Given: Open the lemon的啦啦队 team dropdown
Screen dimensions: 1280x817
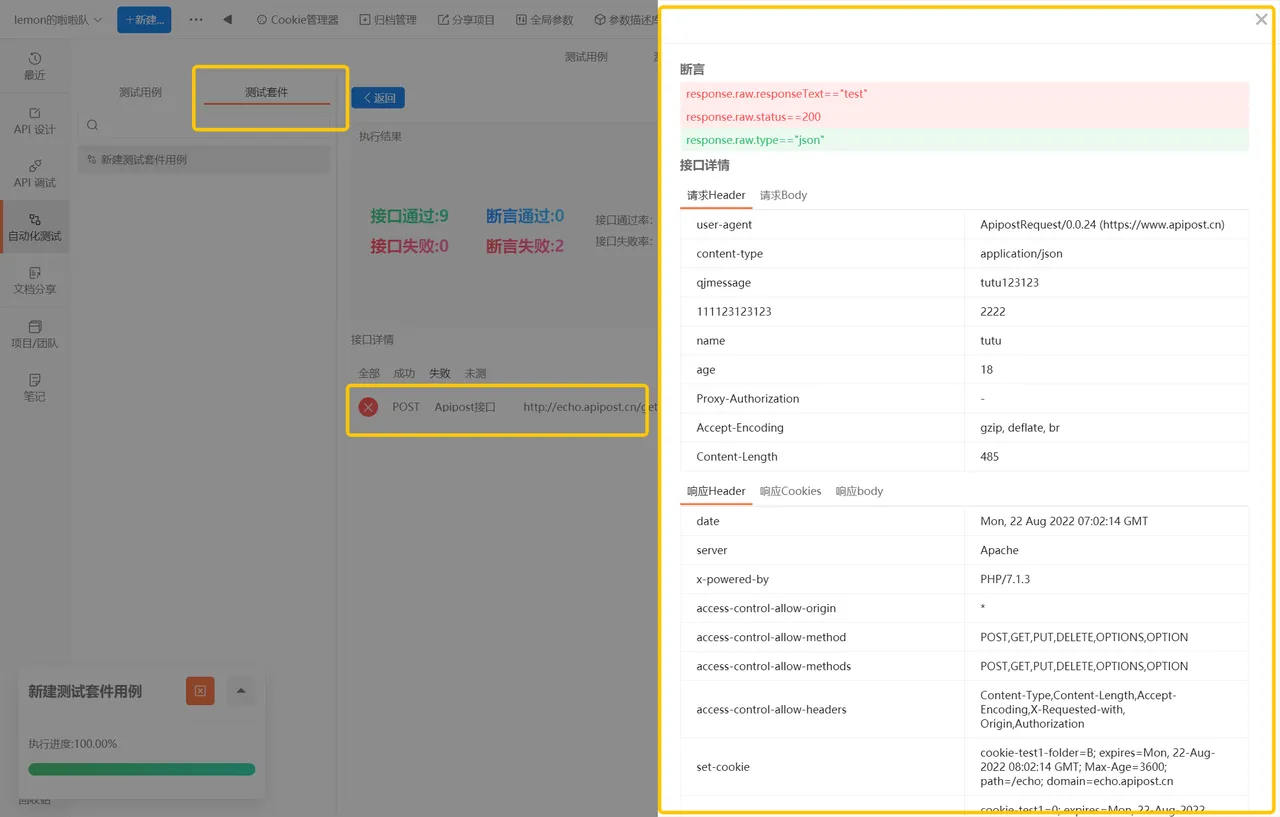Looking at the screenshot, I should click(x=58, y=20).
